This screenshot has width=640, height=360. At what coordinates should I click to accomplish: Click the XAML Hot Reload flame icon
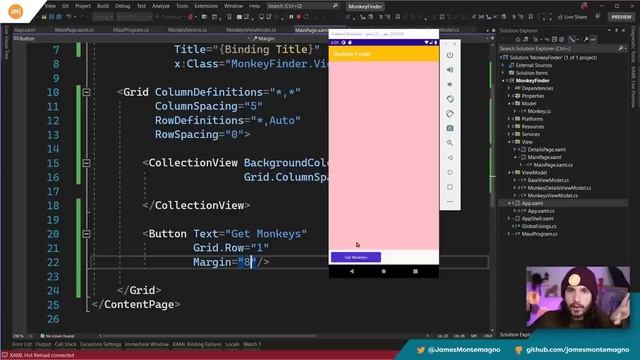point(190,17)
